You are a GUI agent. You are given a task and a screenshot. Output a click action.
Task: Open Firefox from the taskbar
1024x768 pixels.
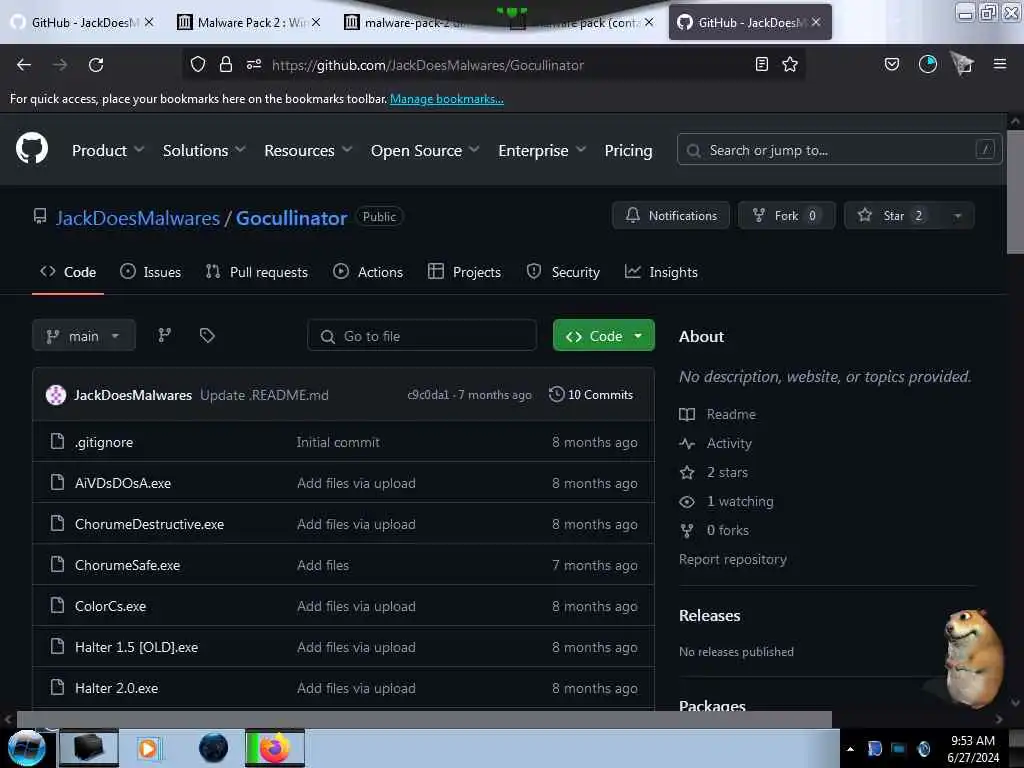(275, 748)
